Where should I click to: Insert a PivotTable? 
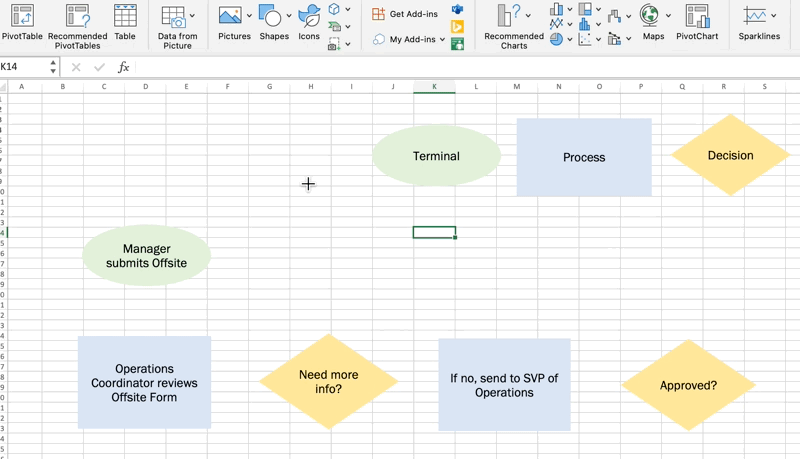tap(22, 22)
